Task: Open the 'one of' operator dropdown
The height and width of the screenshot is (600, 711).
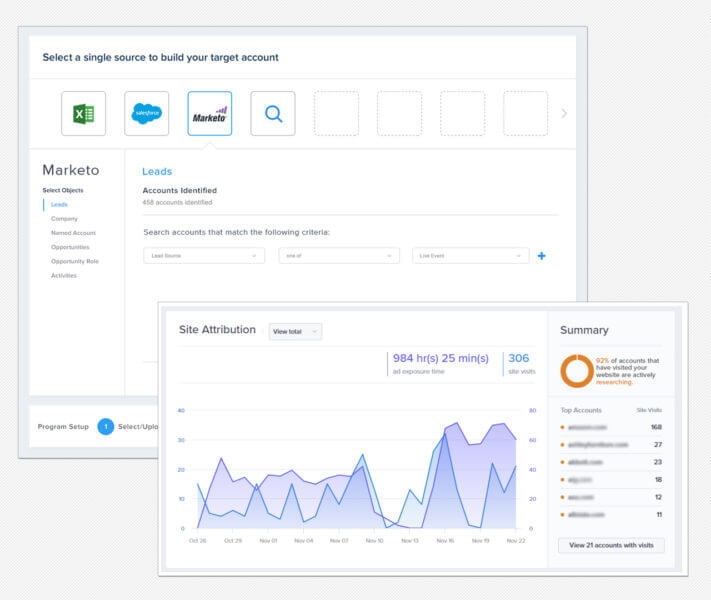Action: click(339, 256)
